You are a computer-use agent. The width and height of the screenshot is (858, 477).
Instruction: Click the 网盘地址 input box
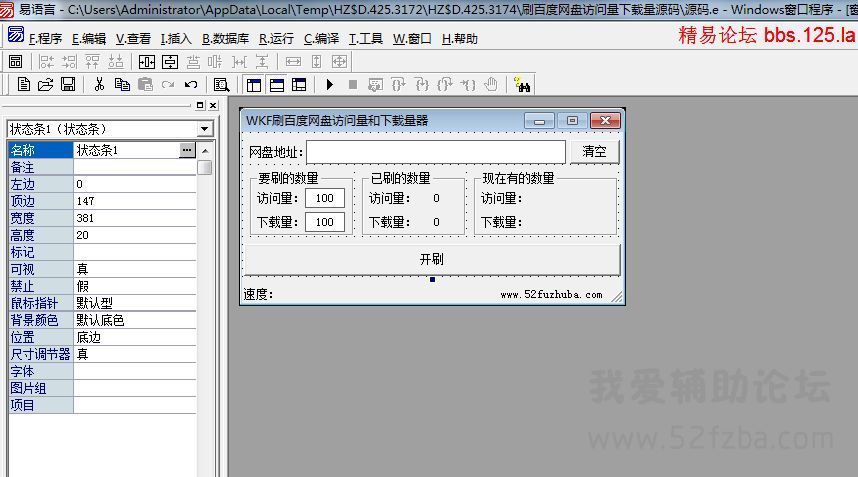(436, 152)
